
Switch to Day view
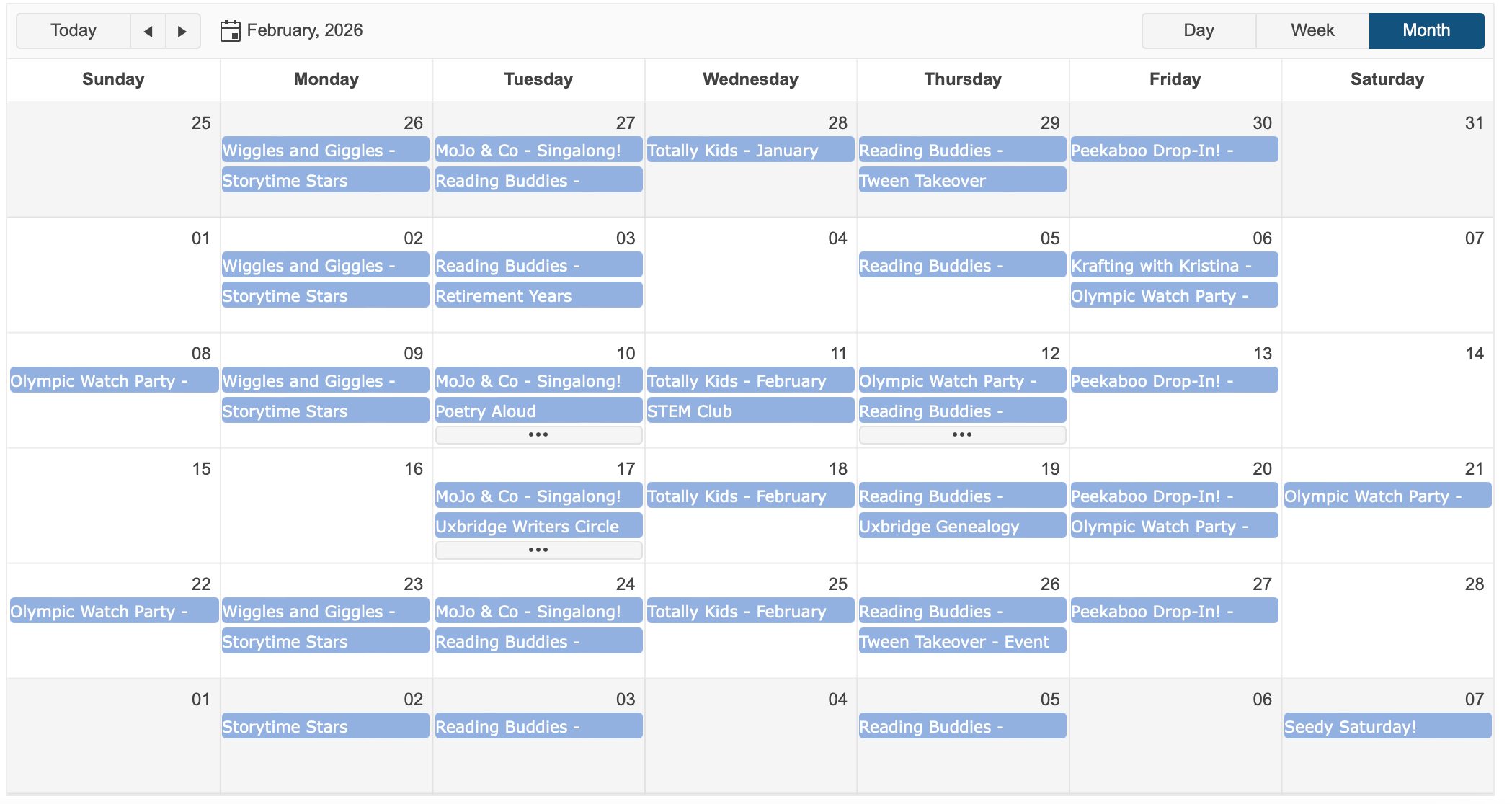[x=1199, y=31]
